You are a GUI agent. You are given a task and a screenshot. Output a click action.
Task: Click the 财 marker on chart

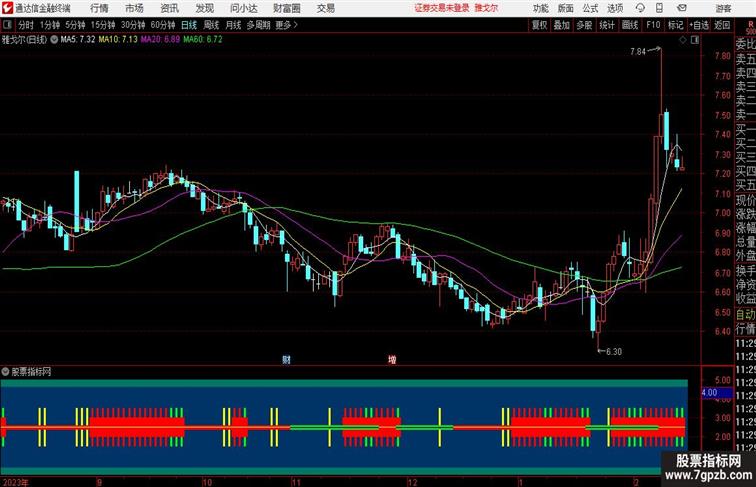[286, 360]
